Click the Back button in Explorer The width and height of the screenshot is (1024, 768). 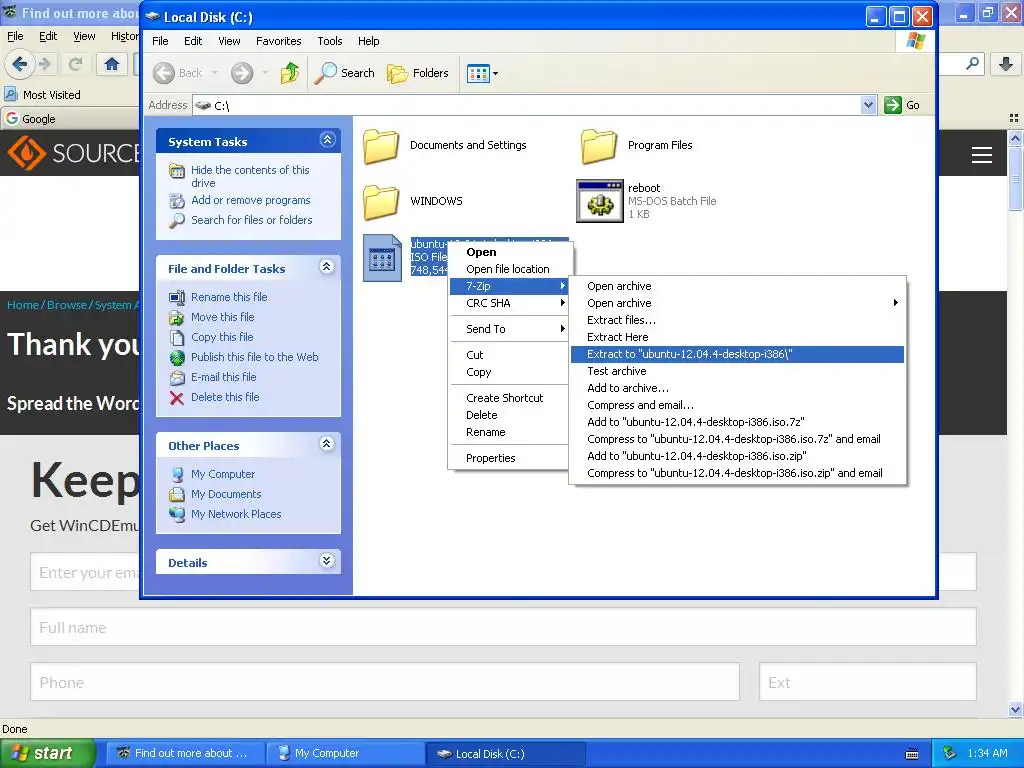(178, 73)
